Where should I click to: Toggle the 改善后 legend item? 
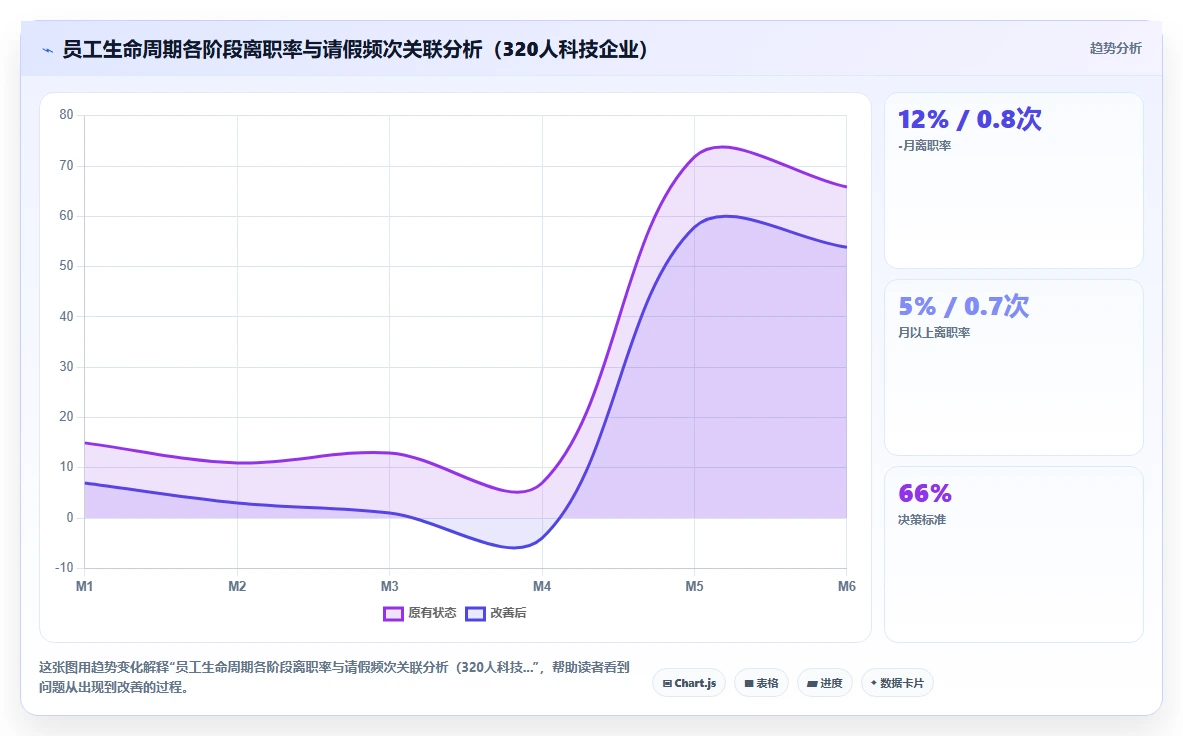(x=496, y=613)
